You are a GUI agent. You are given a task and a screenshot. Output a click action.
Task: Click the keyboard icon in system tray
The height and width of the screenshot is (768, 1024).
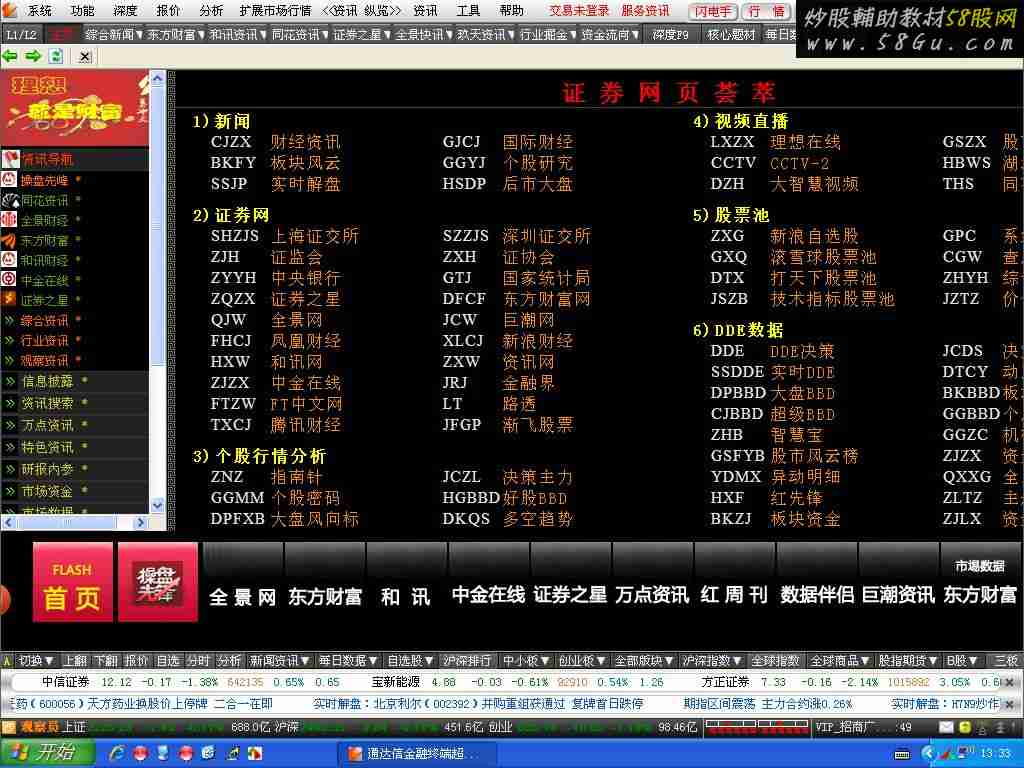point(902,754)
